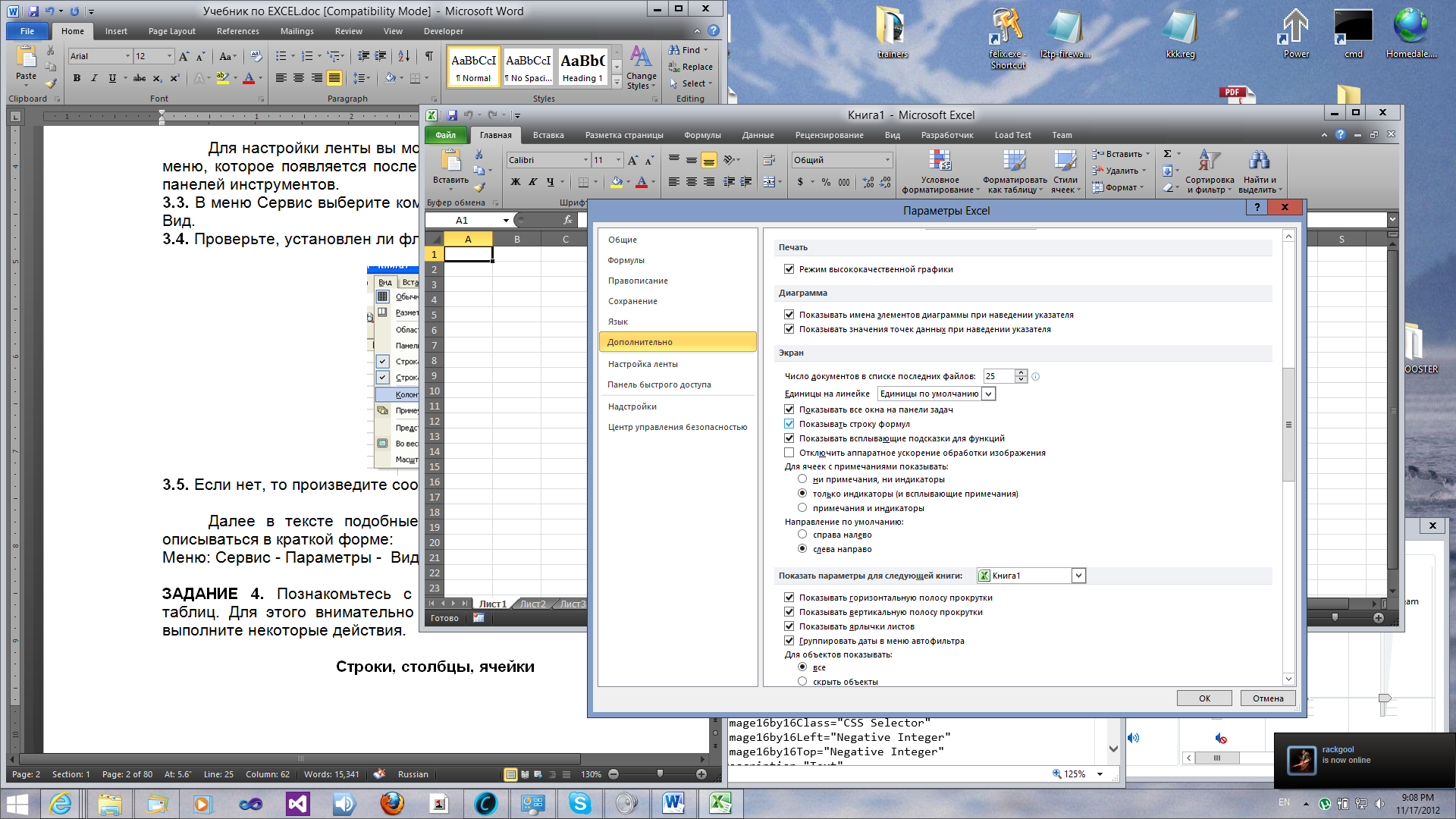1456x819 pixels.
Task: Expand Excel Вставить cells dropdown
Action: pos(1147,154)
